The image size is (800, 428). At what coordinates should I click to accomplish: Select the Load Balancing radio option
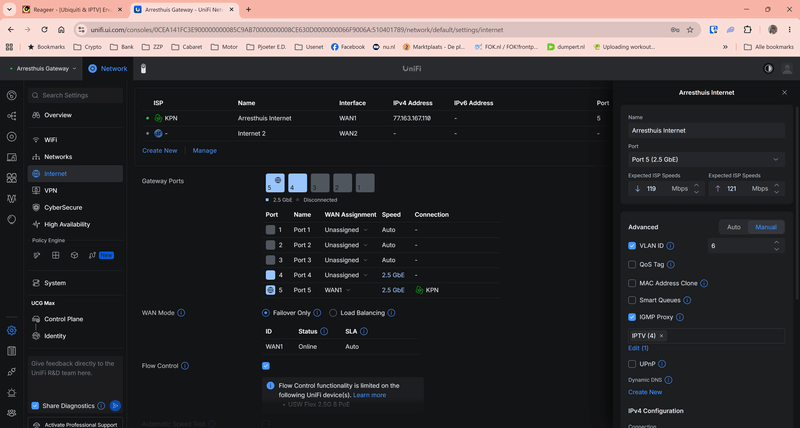point(333,313)
